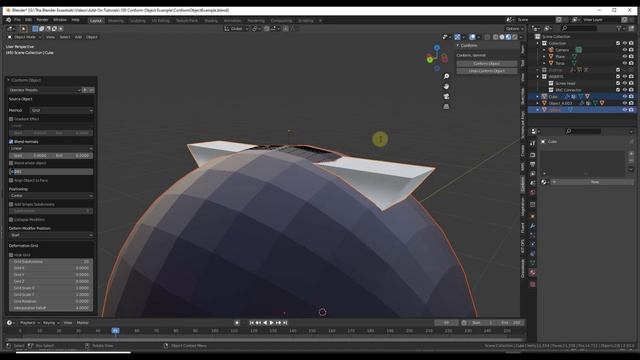This screenshot has width=640, height=360.
Task: Collapse the Conform panel in sidebar
Action: (458, 46)
